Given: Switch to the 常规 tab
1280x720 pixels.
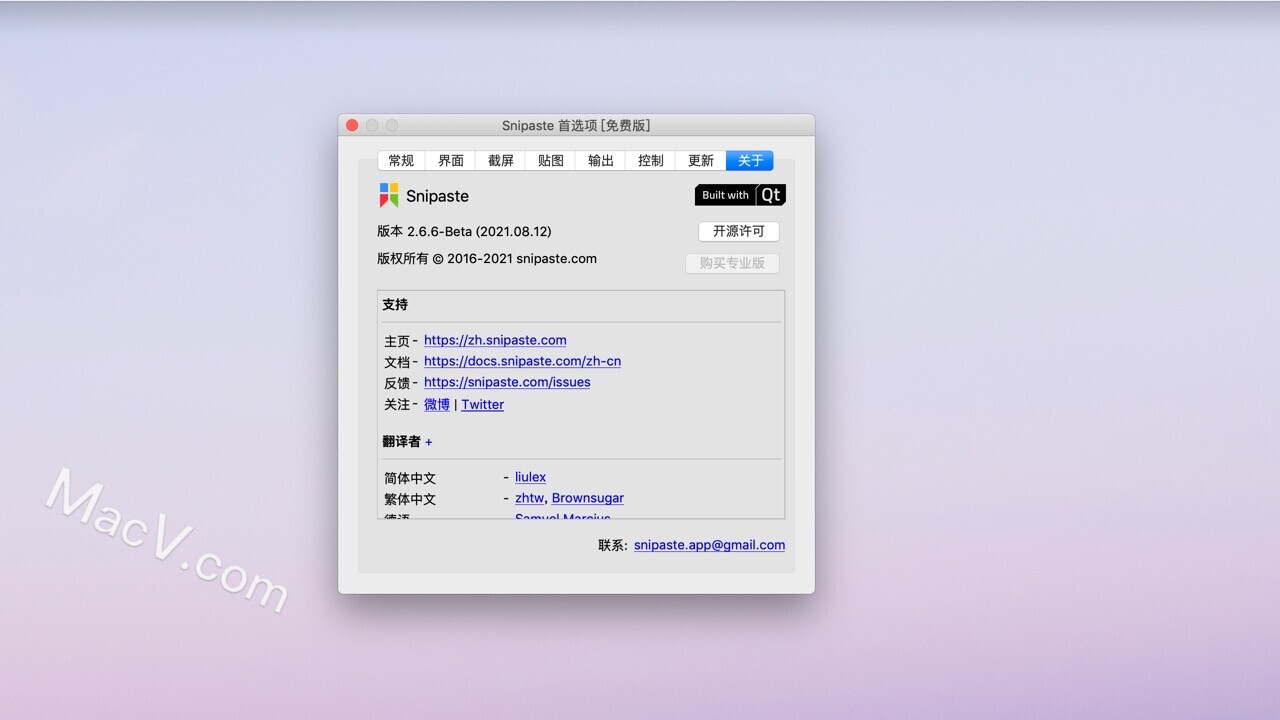Looking at the screenshot, I should point(401,160).
